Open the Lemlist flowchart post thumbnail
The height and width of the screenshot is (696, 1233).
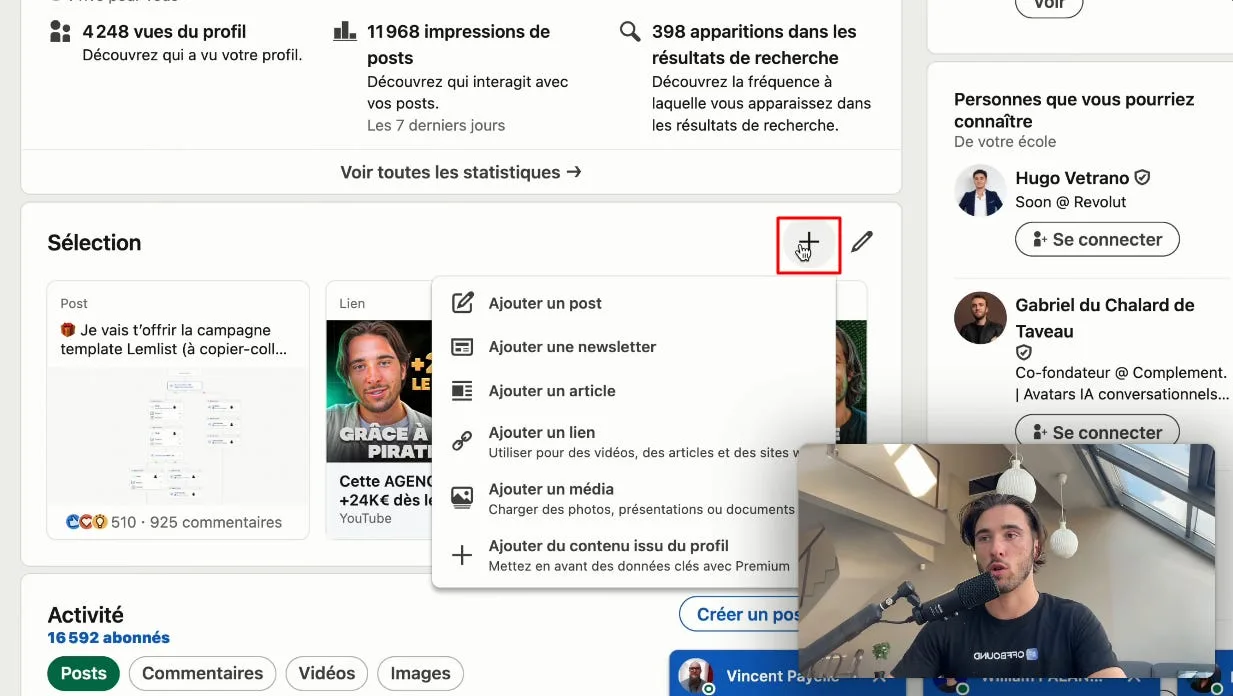click(178, 436)
